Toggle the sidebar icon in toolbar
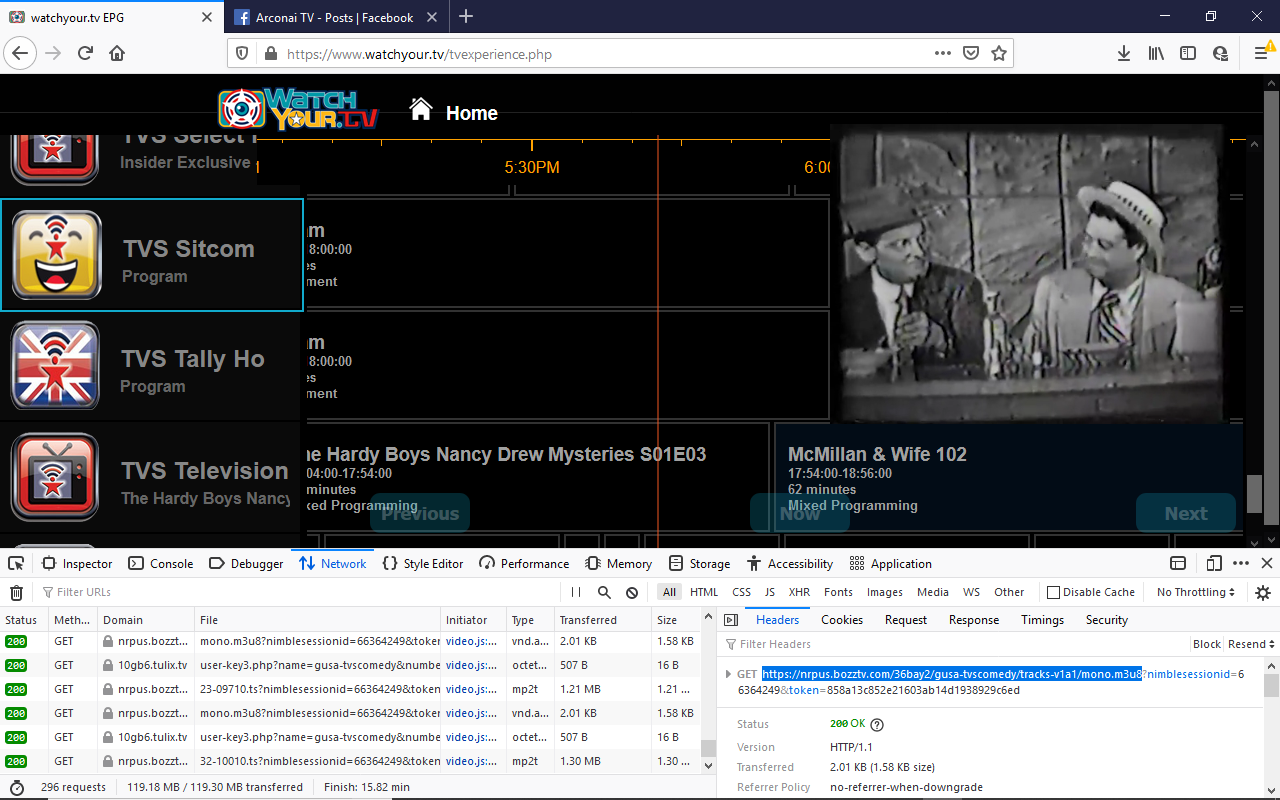Screen dimensions: 1280x800 (x=1188, y=53)
